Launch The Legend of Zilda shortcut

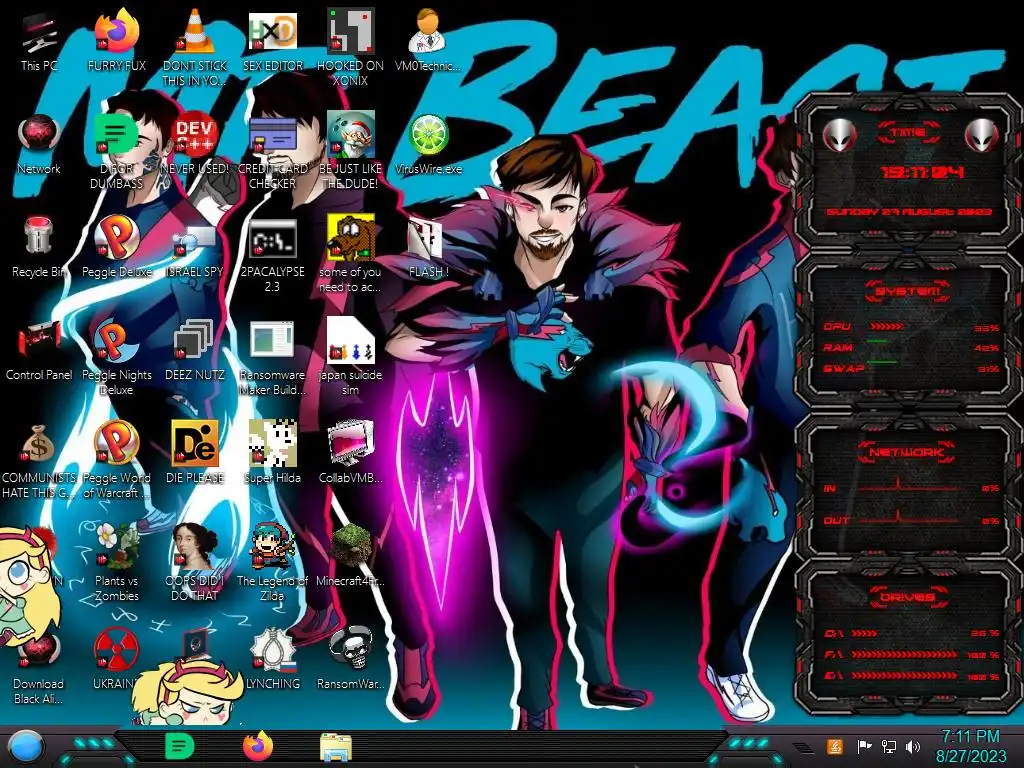(272, 562)
